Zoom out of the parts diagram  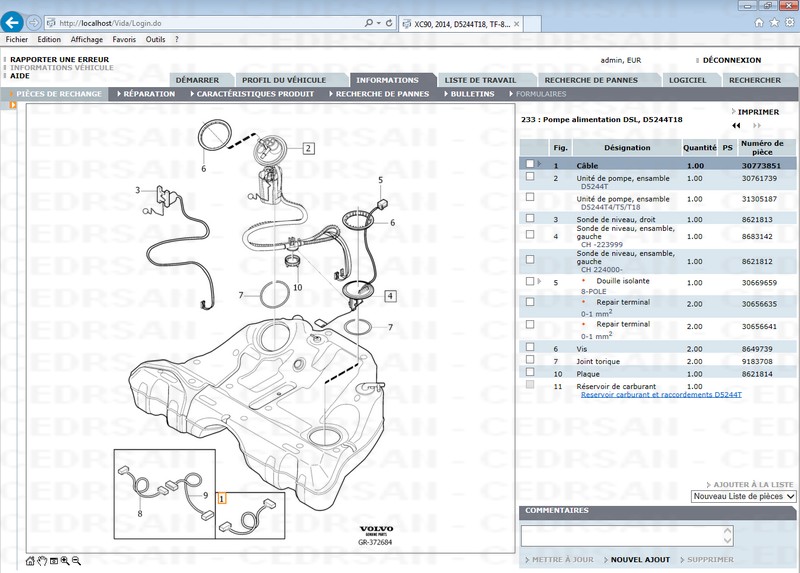[76, 561]
